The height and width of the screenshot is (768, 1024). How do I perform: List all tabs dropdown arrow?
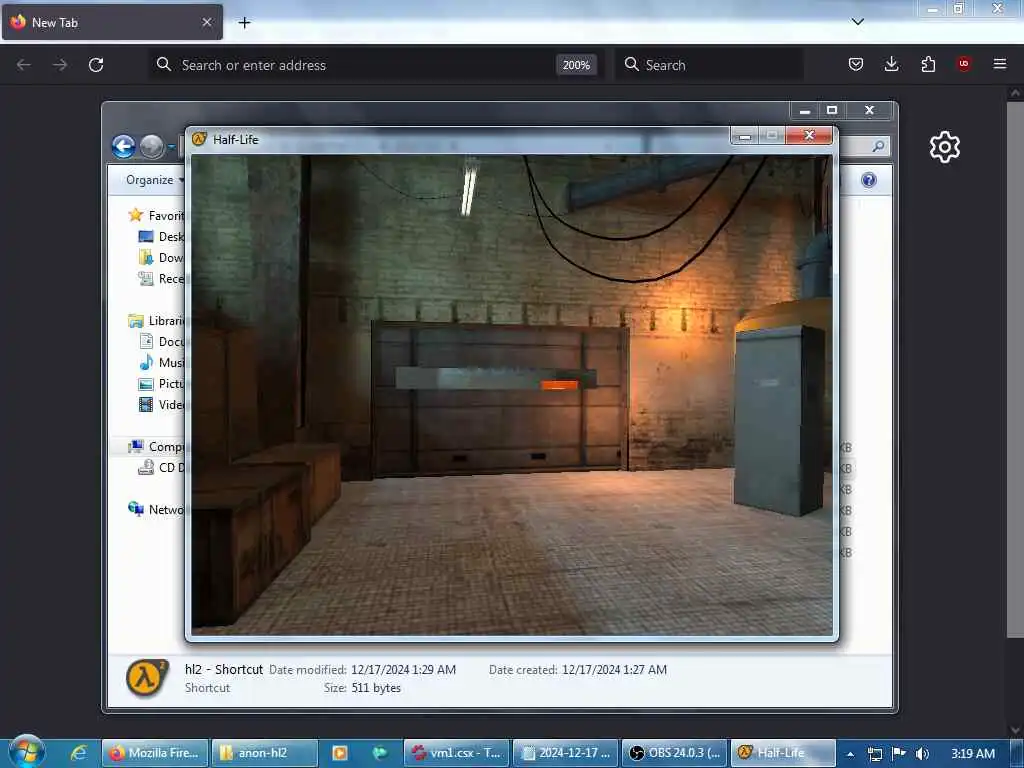tap(858, 22)
